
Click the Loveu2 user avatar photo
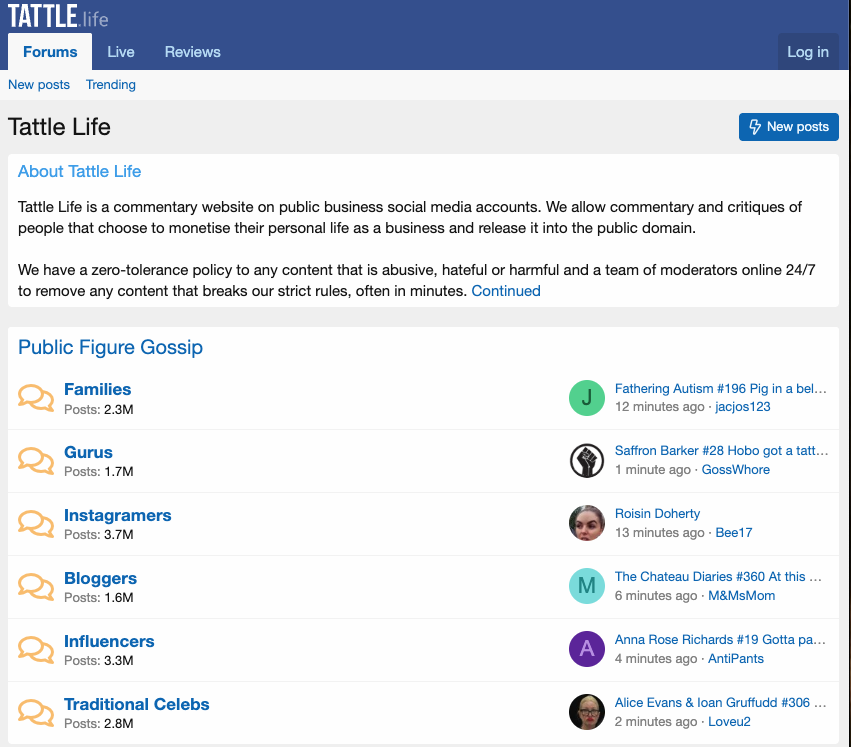(x=587, y=712)
